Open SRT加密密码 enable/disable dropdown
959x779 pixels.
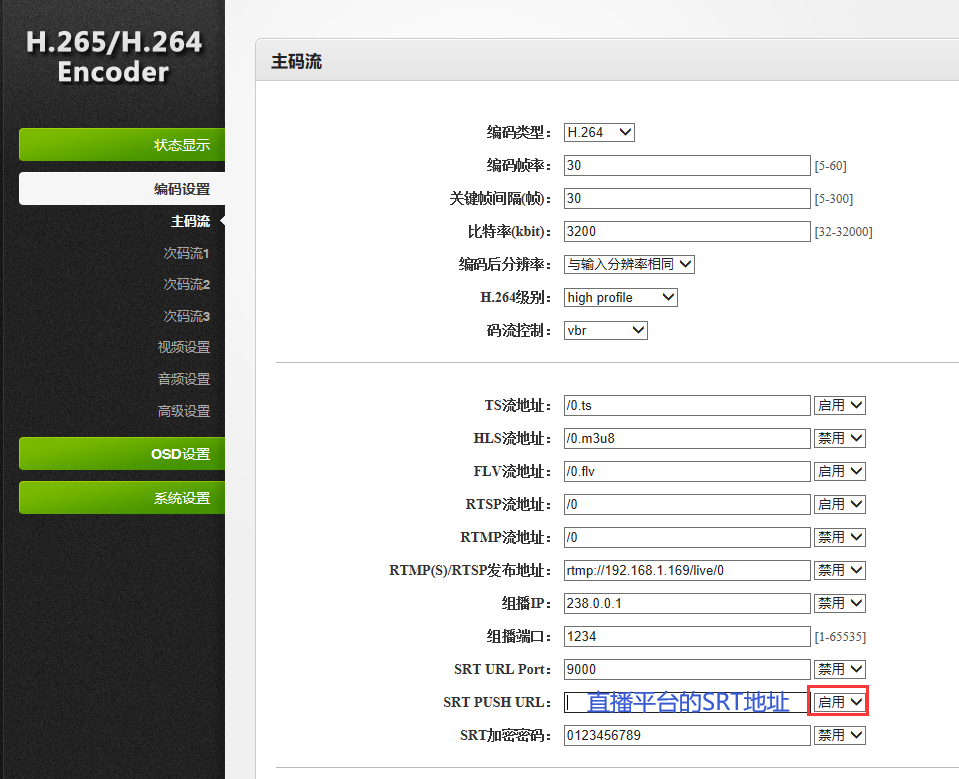point(839,736)
